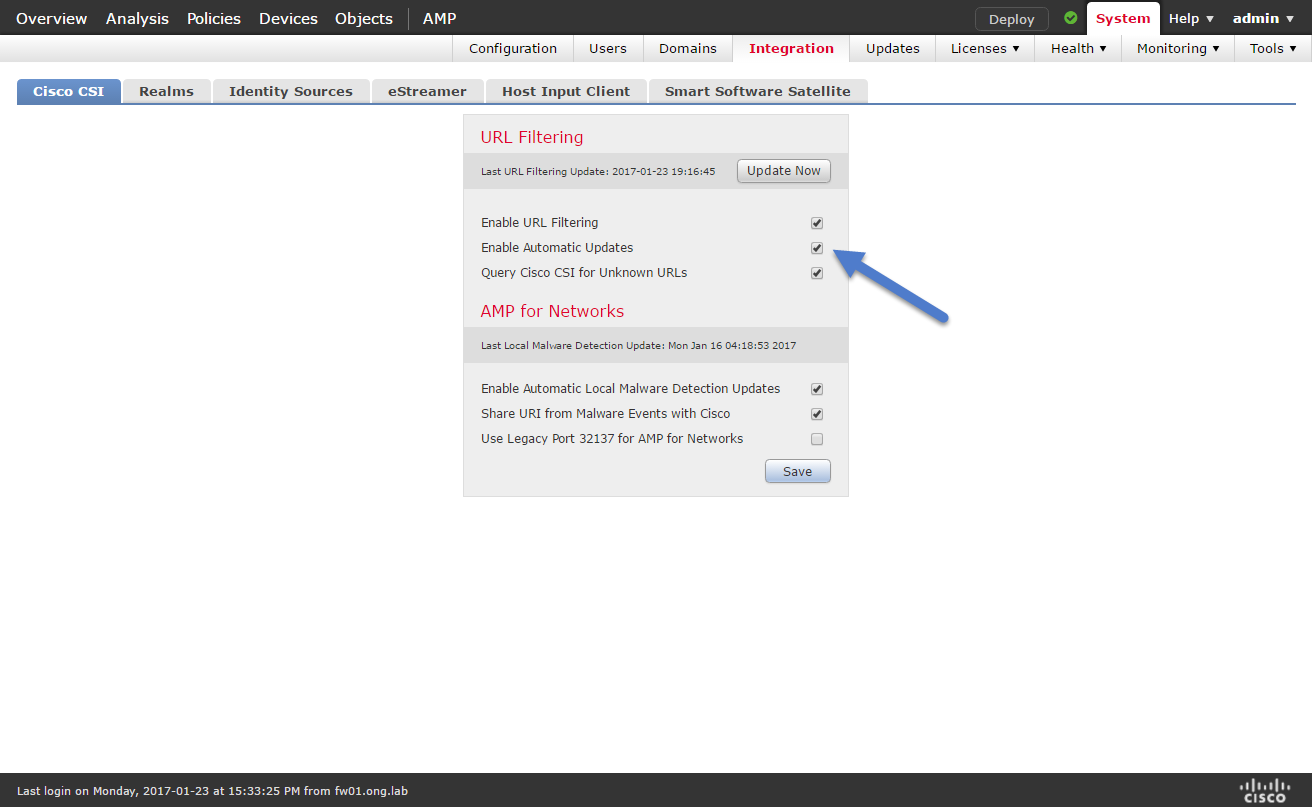Image resolution: width=1312 pixels, height=807 pixels.
Task: Click the Last Local Malware Detection Update text
Action: pos(639,346)
